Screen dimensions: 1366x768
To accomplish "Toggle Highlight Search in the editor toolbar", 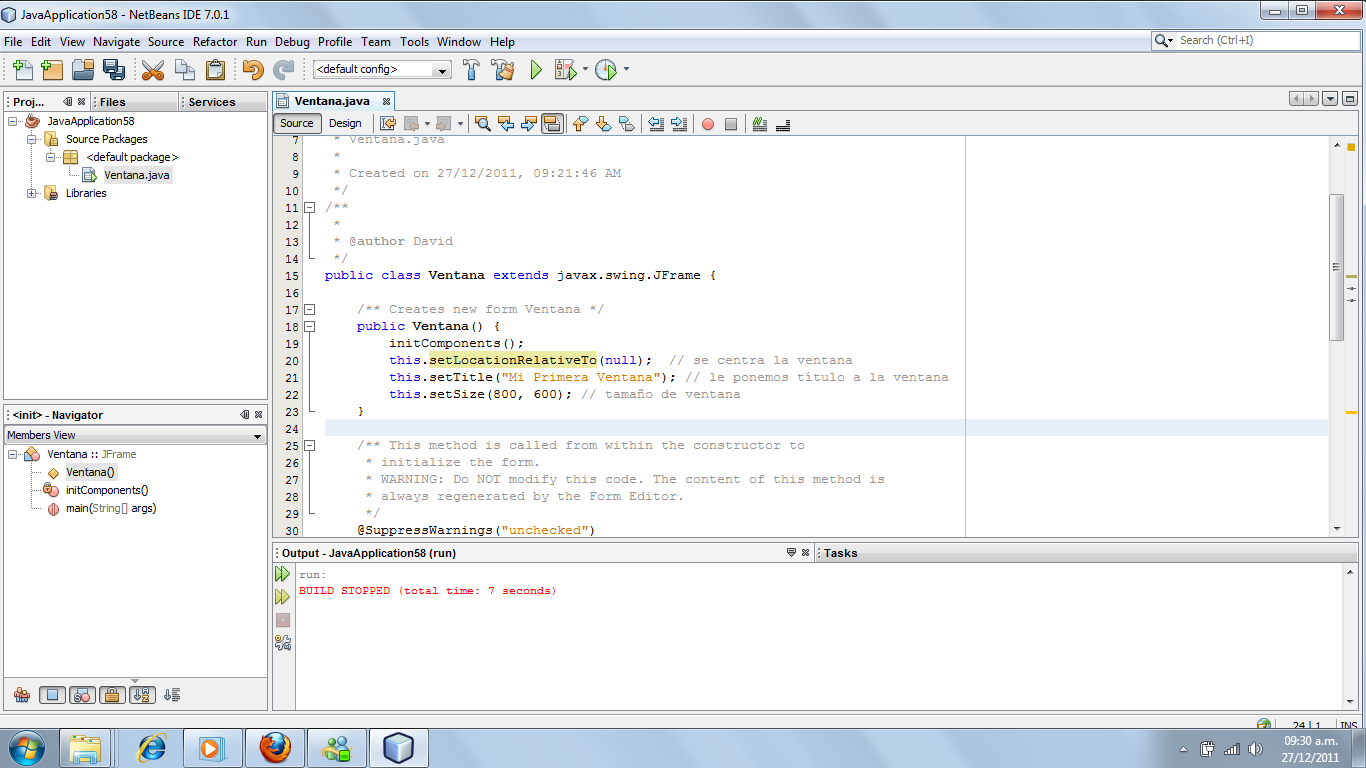I will (551, 123).
